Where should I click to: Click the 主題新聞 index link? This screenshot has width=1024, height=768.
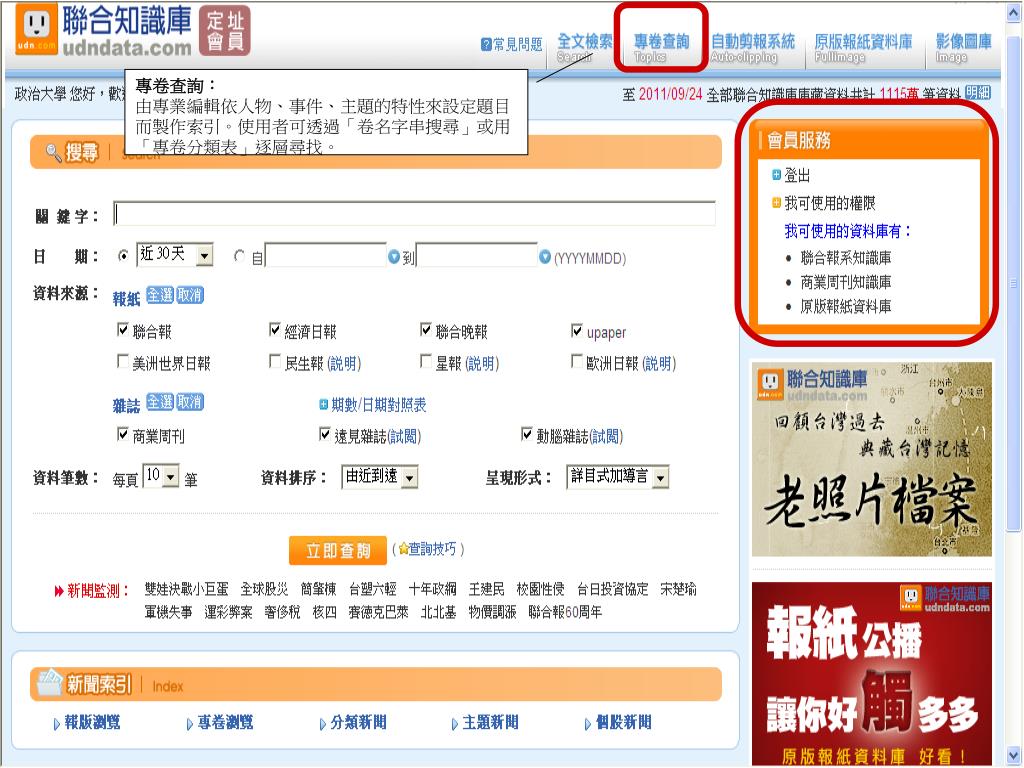[490, 722]
